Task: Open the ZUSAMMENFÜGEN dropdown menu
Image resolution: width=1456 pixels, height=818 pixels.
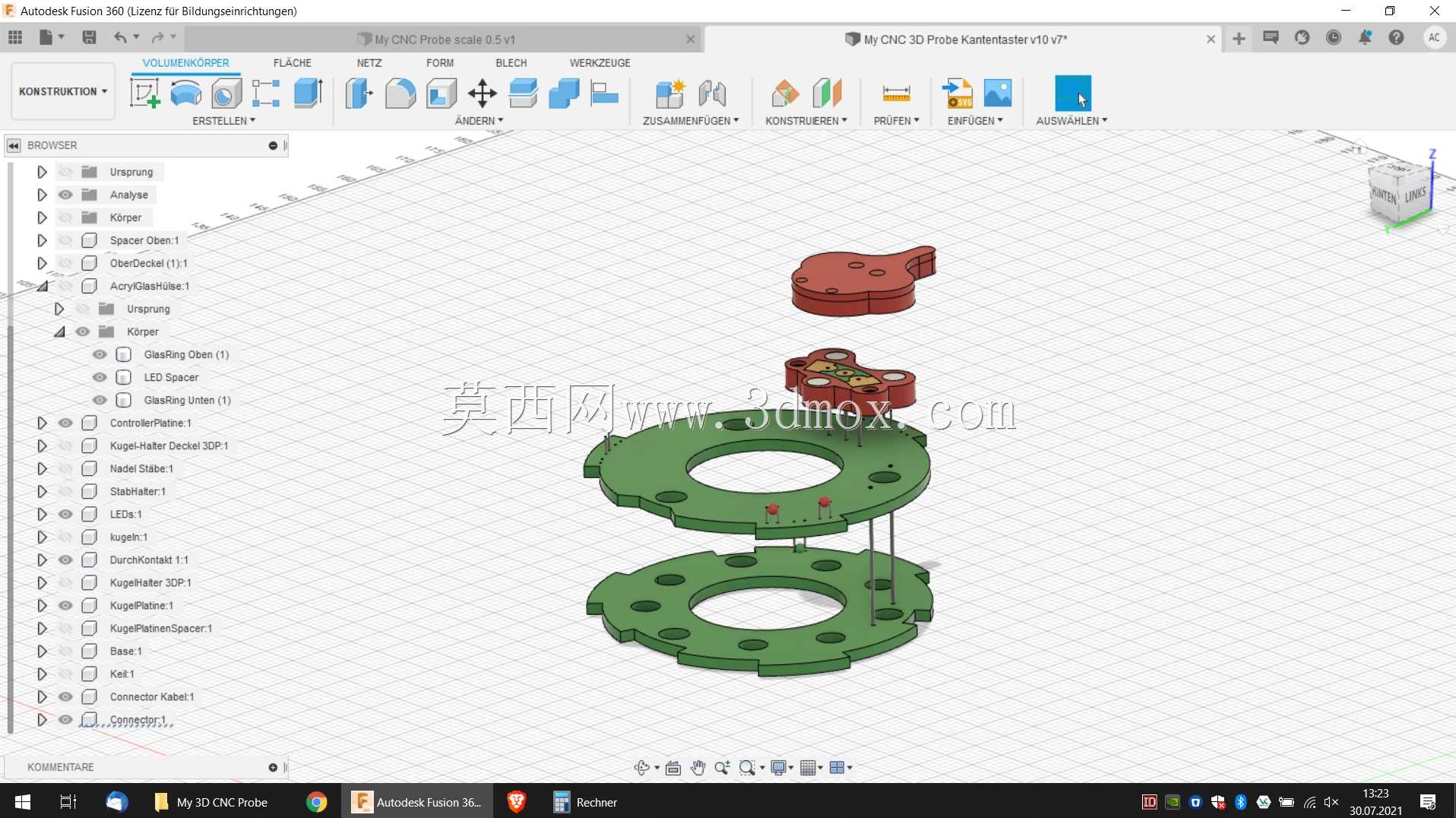Action: point(690,121)
